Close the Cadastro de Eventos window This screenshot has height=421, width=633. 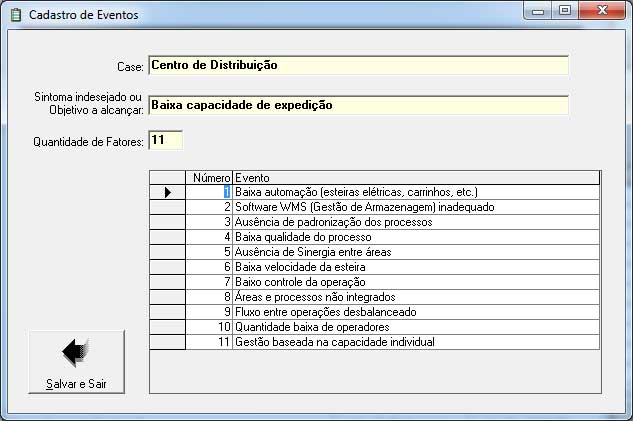click(600, 12)
